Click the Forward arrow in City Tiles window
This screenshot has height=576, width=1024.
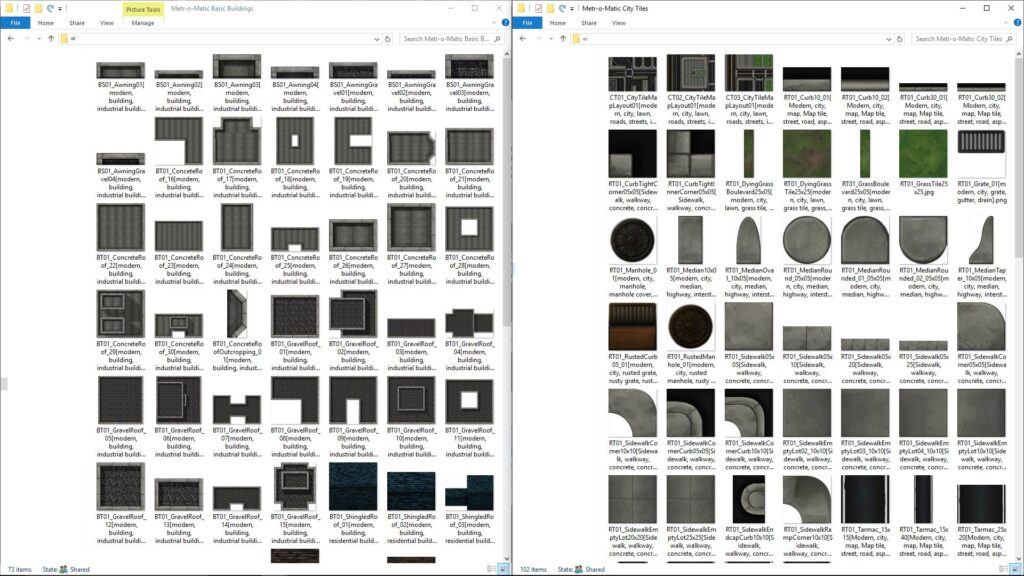coord(538,38)
